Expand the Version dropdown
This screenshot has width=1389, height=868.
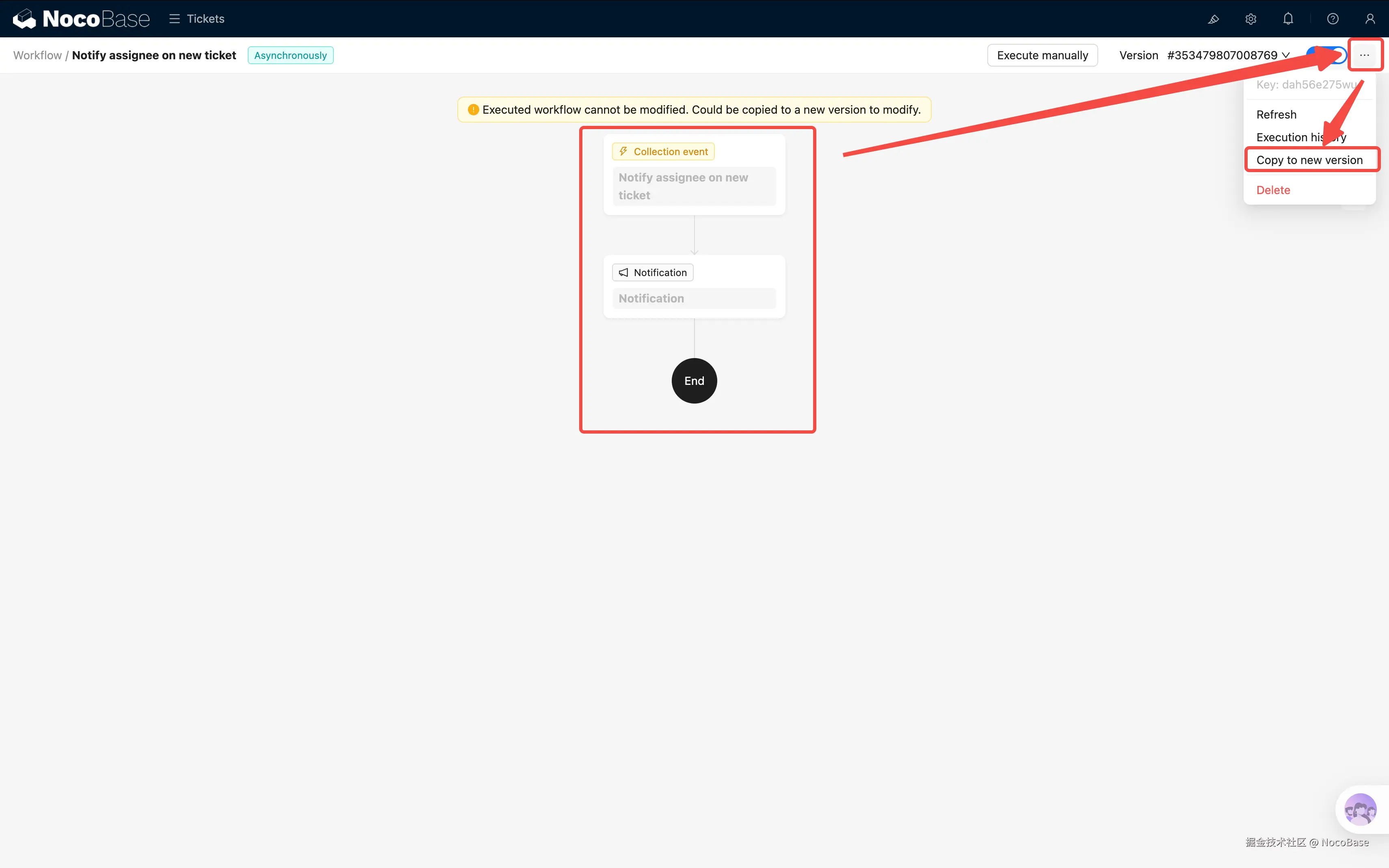tap(1228, 55)
